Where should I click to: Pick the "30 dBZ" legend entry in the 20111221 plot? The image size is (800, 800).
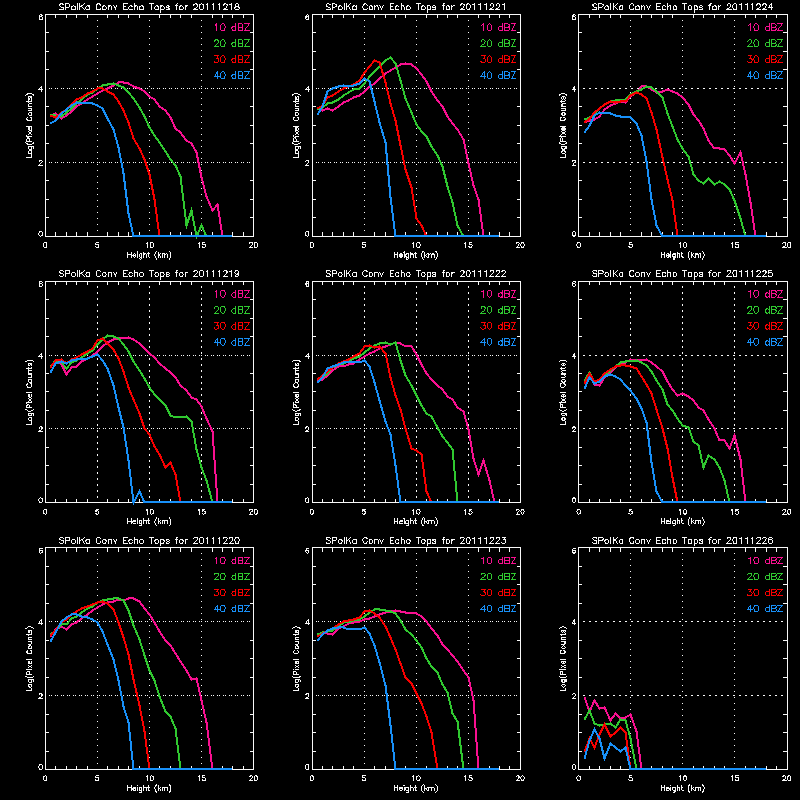pyautogui.click(x=498, y=60)
